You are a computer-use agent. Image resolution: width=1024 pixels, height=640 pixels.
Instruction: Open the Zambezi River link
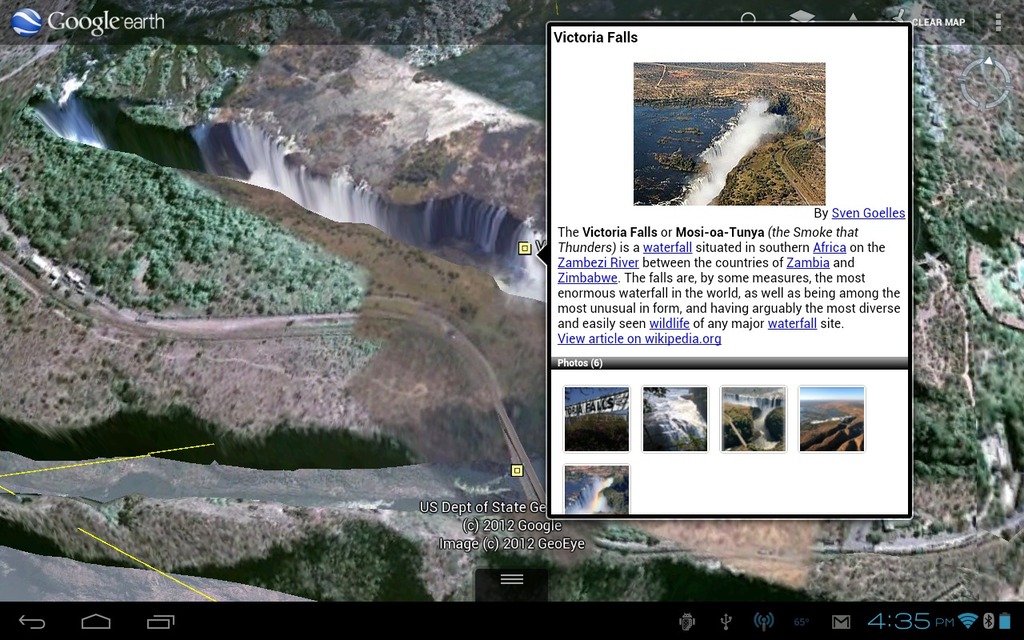click(x=598, y=263)
